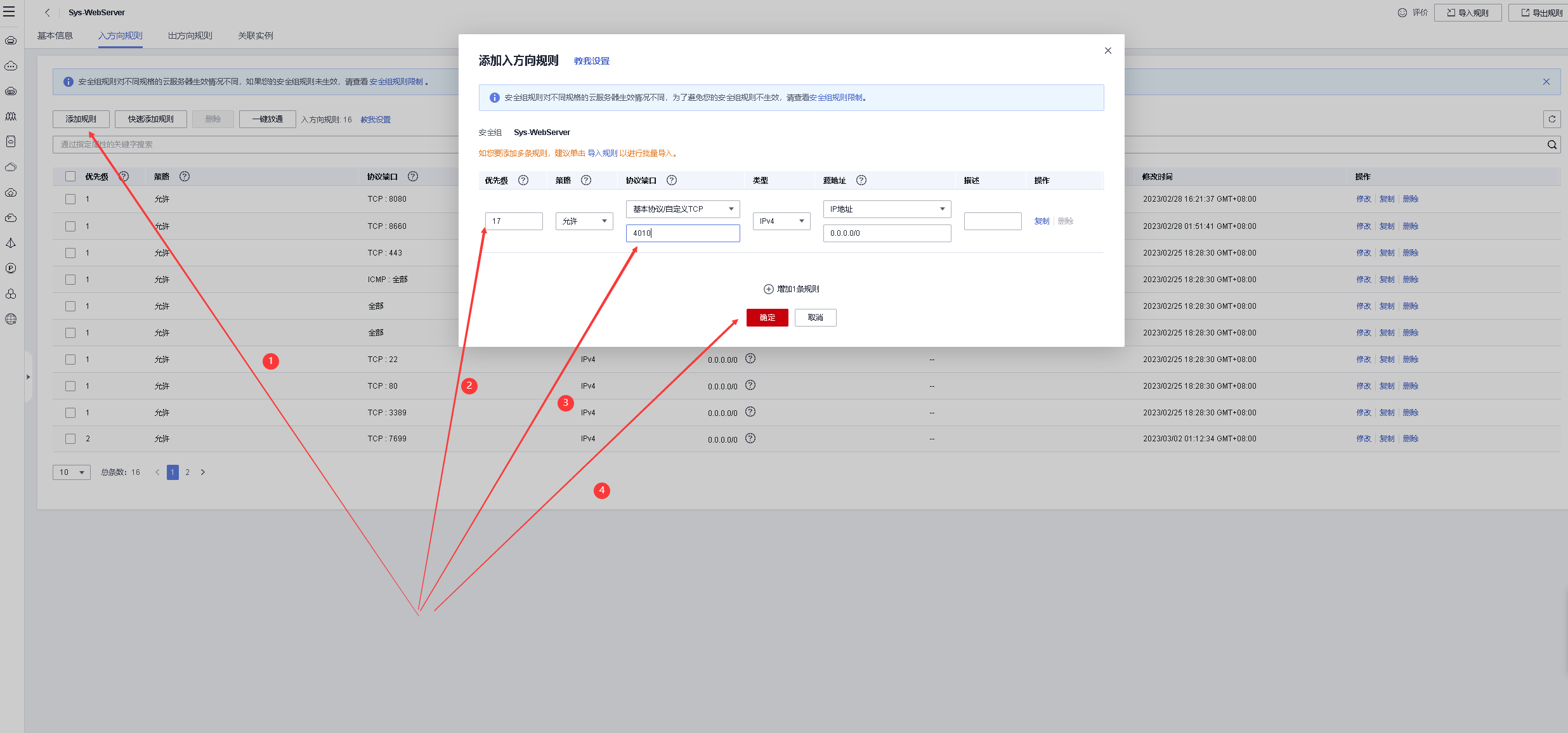Click the port input field containing 4010

click(683, 233)
